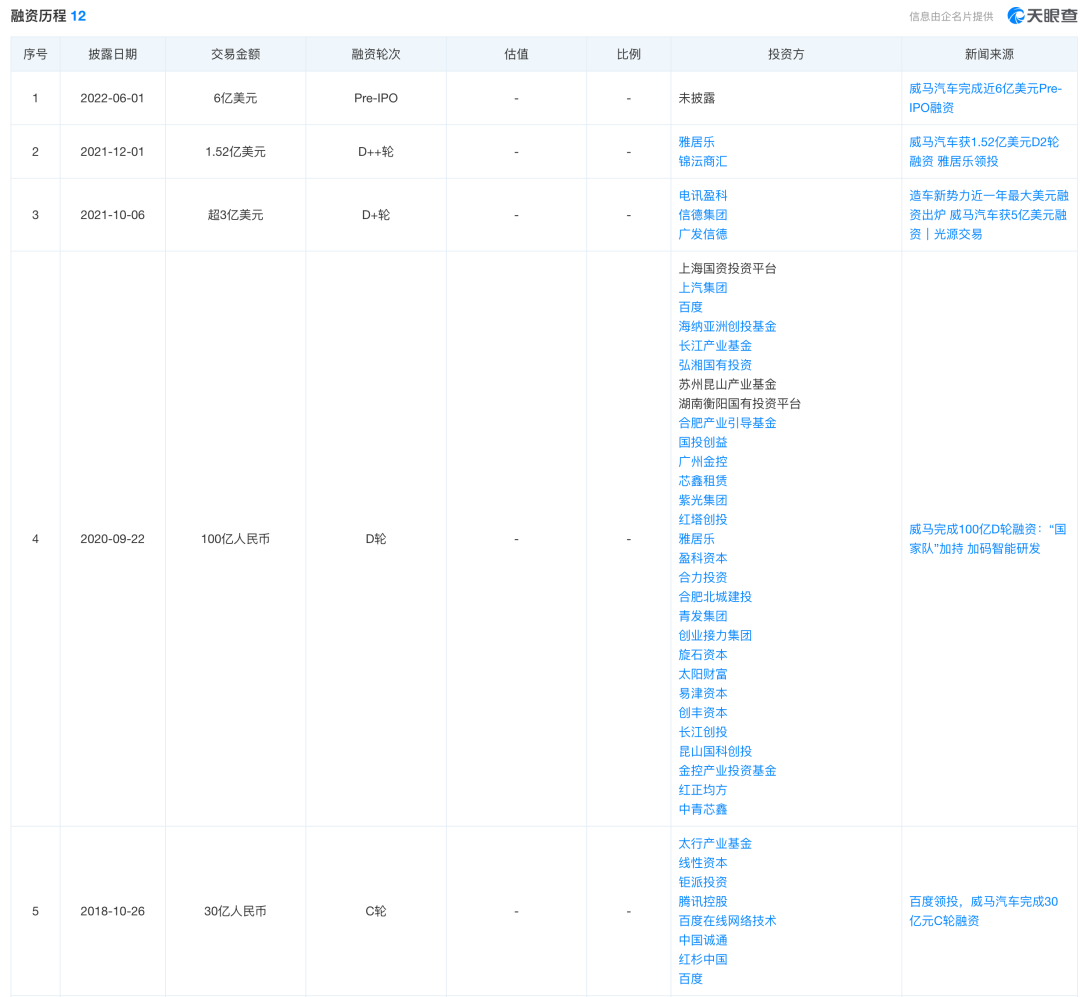The image size is (1080, 997).
Task: Open investor 雅居乐 in the D++轮 row
Action: pyautogui.click(x=696, y=142)
